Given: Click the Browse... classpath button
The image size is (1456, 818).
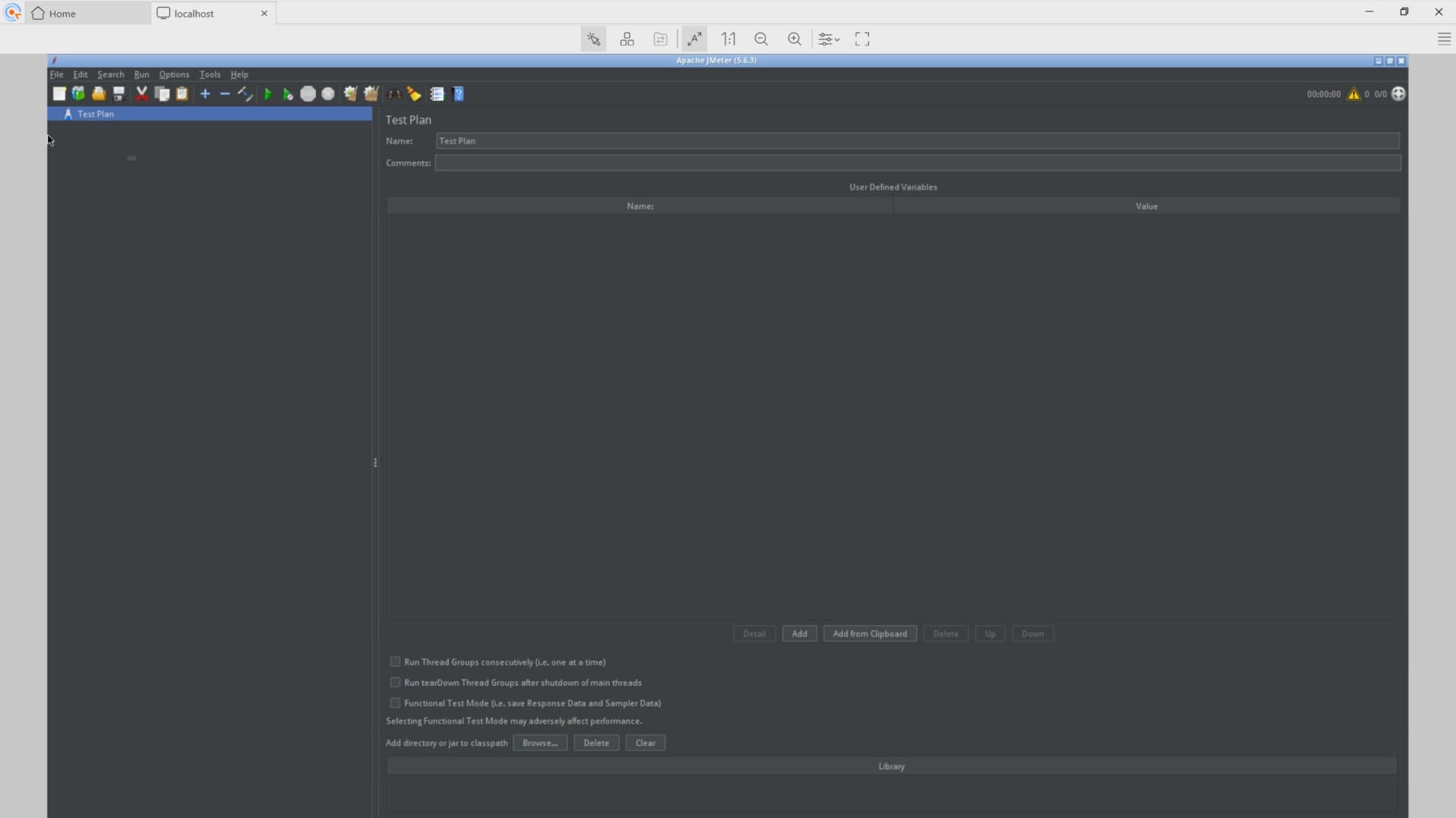Looking at the screenshot, I should pyautogui.click(x=539, y=742).
